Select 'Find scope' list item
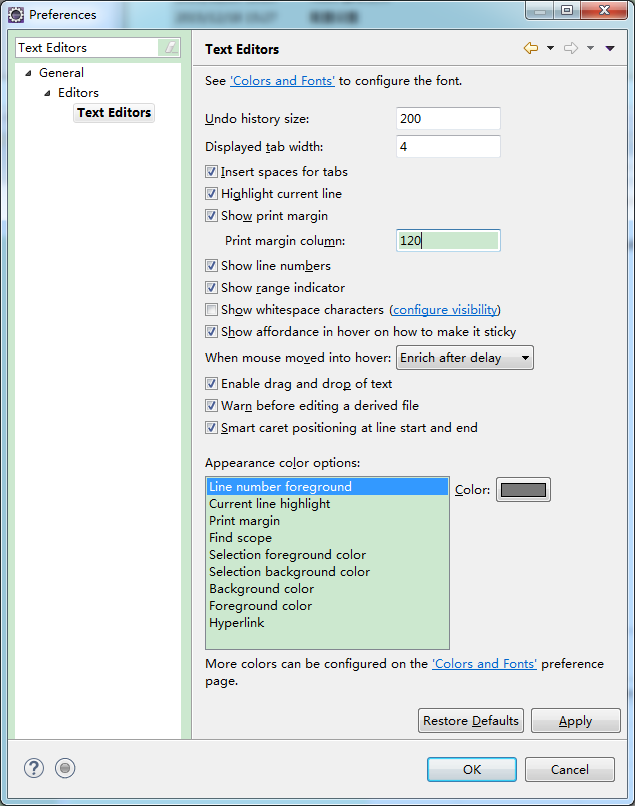The image size is (635, 806). tap(328, 538)
